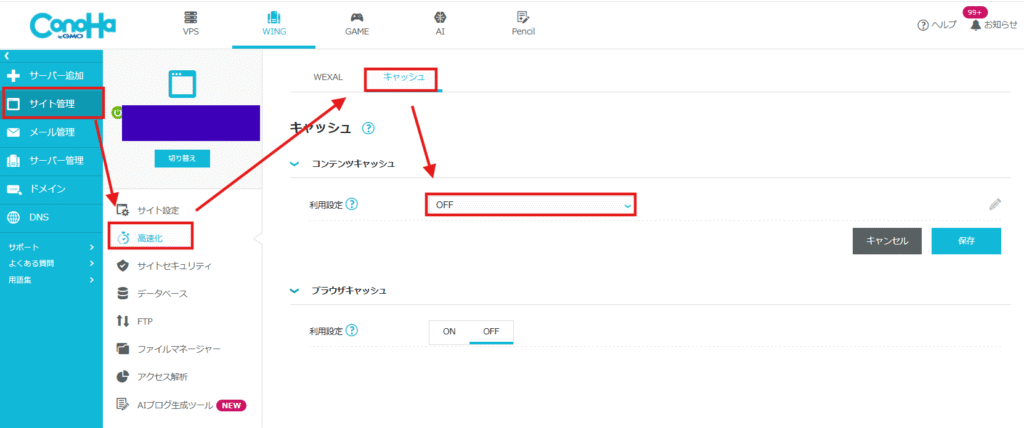Open the 利用設定 OFF dropdown
The width and height of the screenshot is (1024, 428).
tap(530, 205)
